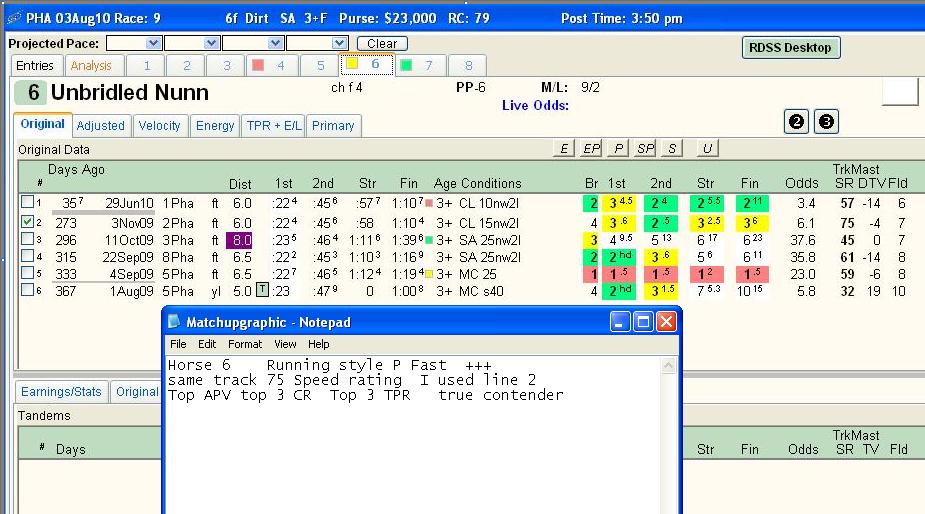Click the Notepad title bar icon
This screenshot has height=514, width=925.
pos(174,322)
